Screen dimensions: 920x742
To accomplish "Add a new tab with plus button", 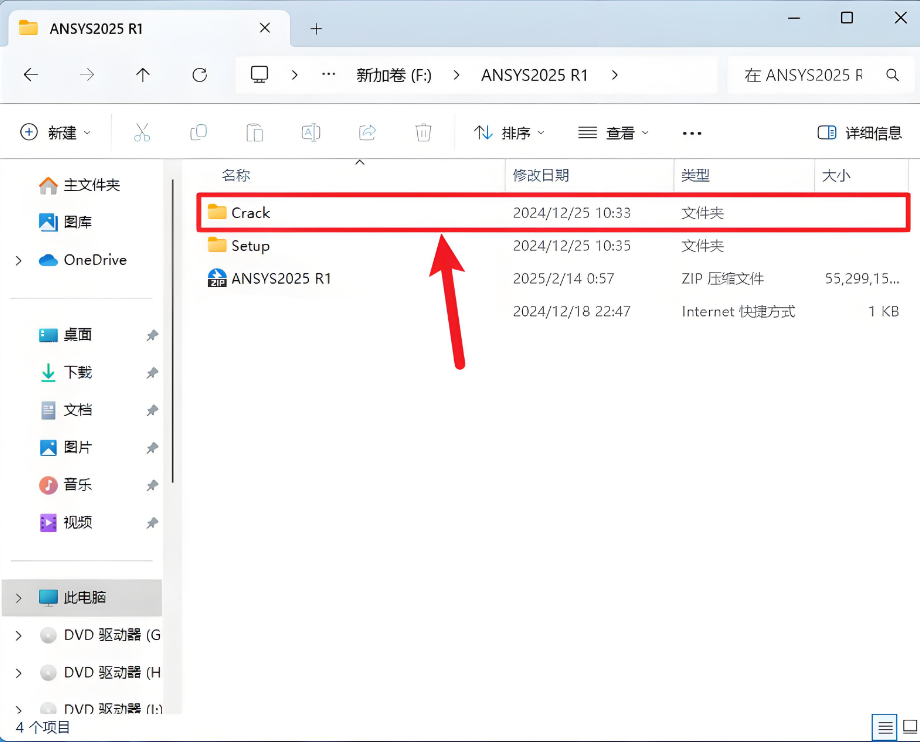I will tap(316, 29).
